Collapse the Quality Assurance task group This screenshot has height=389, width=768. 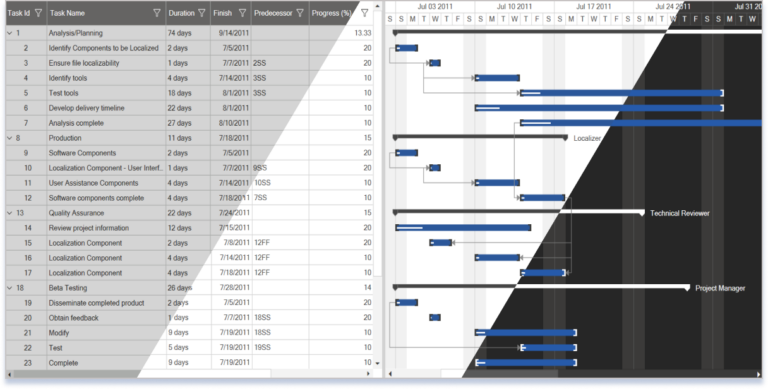coord(9,213)
